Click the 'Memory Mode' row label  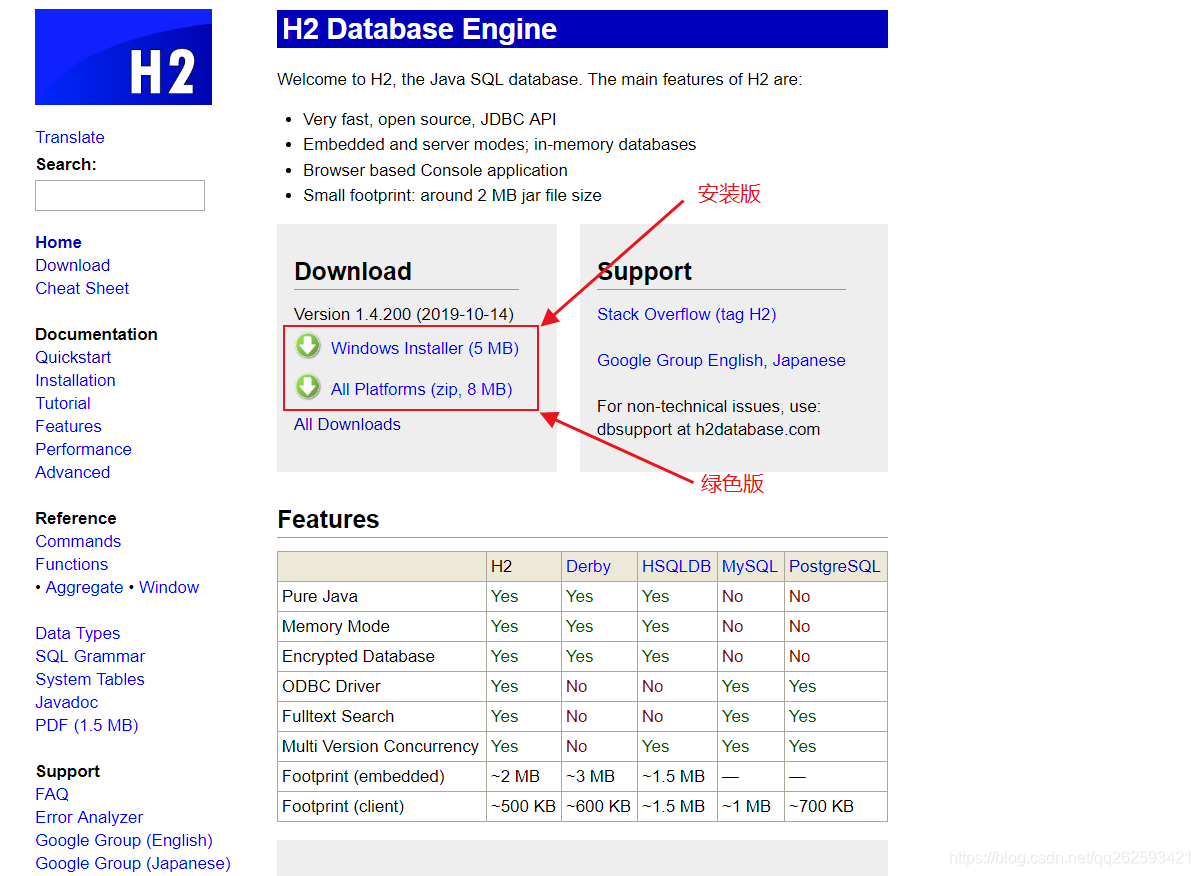[336, 626]
